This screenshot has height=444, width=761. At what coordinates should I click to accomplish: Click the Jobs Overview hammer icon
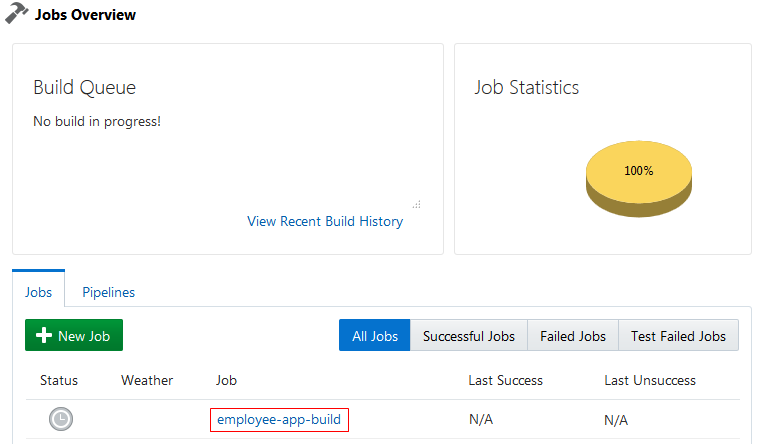16,15
